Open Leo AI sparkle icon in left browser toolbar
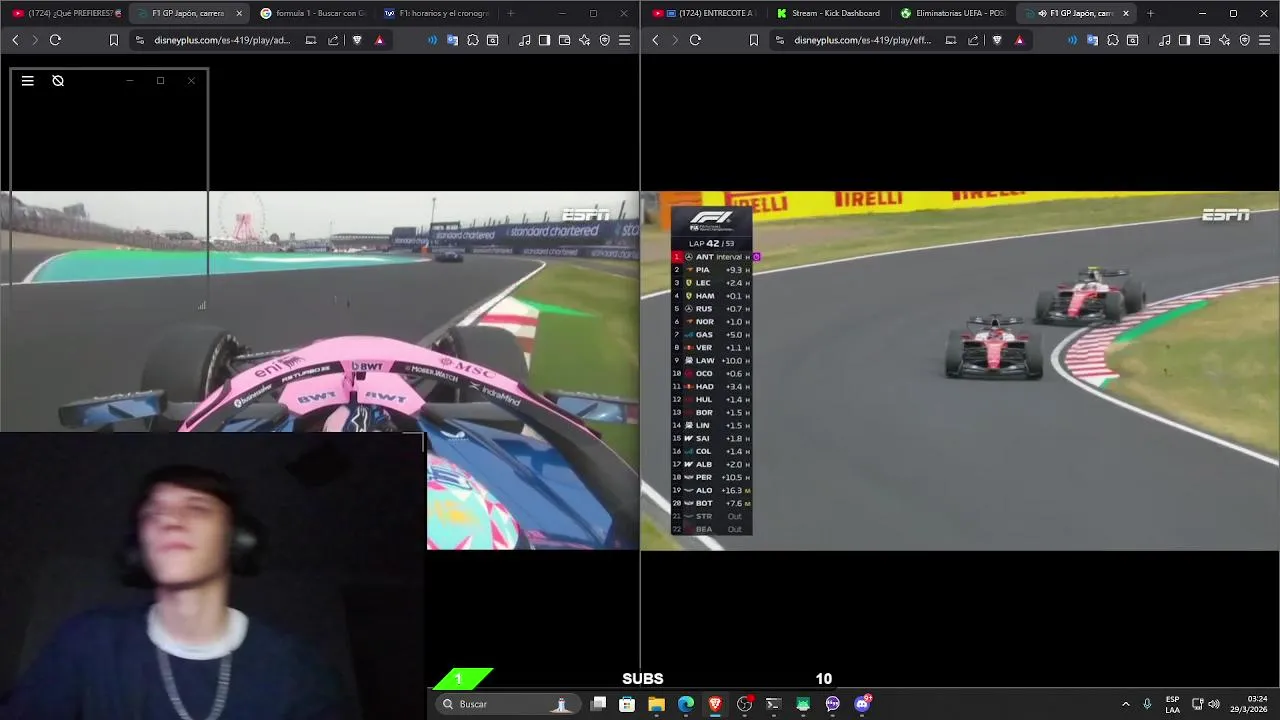Viewport: 1280px width, 720px height. point(584,40)
